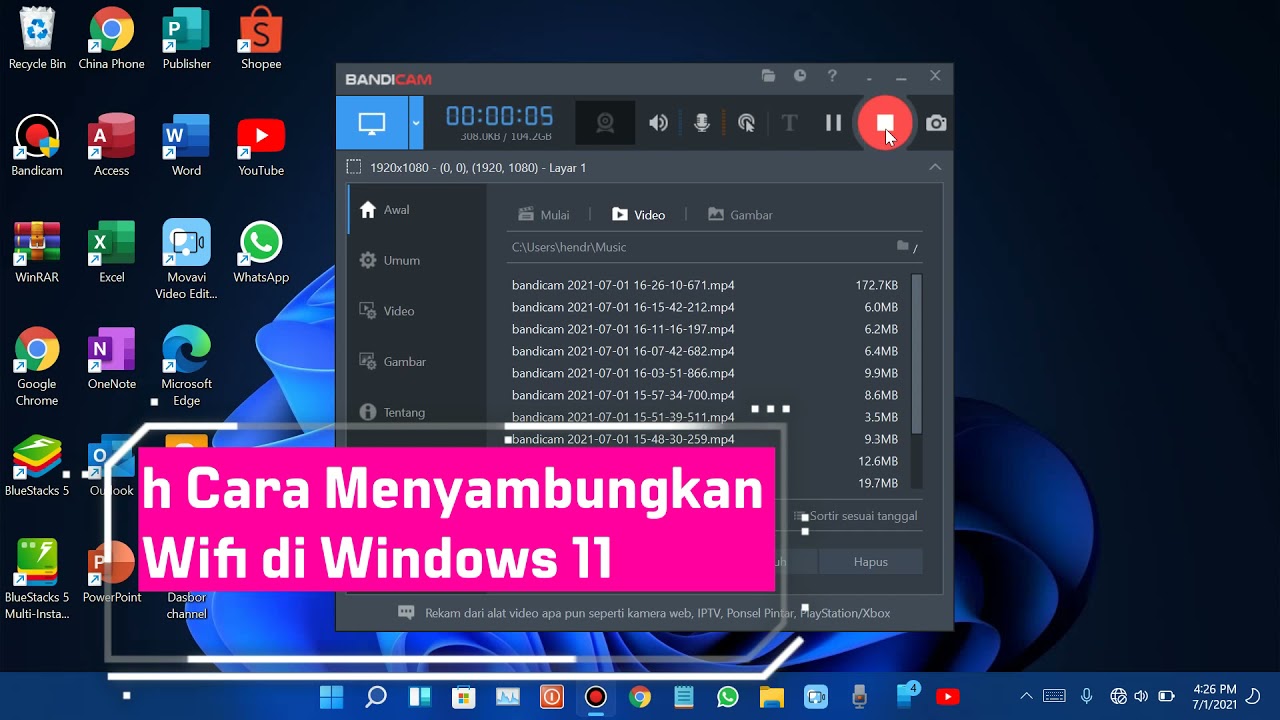The width and height of the screenshot is (1280, 720).
Task: Open the scheduled recording clock icon
Action: (800, 76)
